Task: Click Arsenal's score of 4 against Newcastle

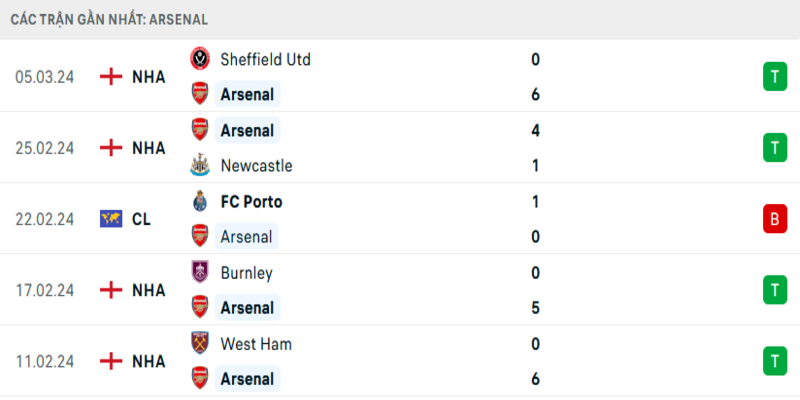Action: point(536,130)
